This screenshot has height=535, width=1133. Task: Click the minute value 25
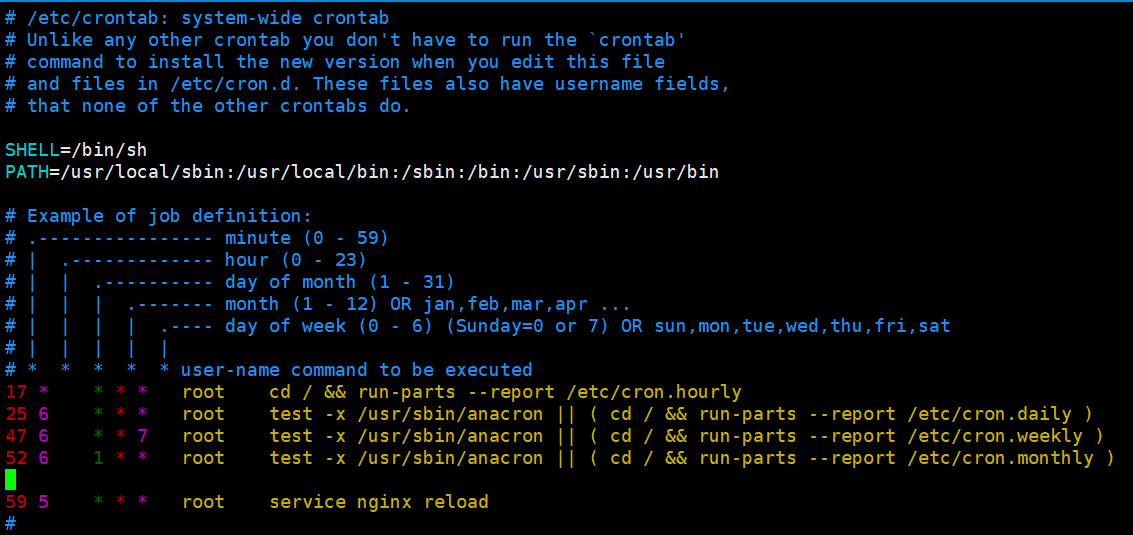click(x=16, y=414)
